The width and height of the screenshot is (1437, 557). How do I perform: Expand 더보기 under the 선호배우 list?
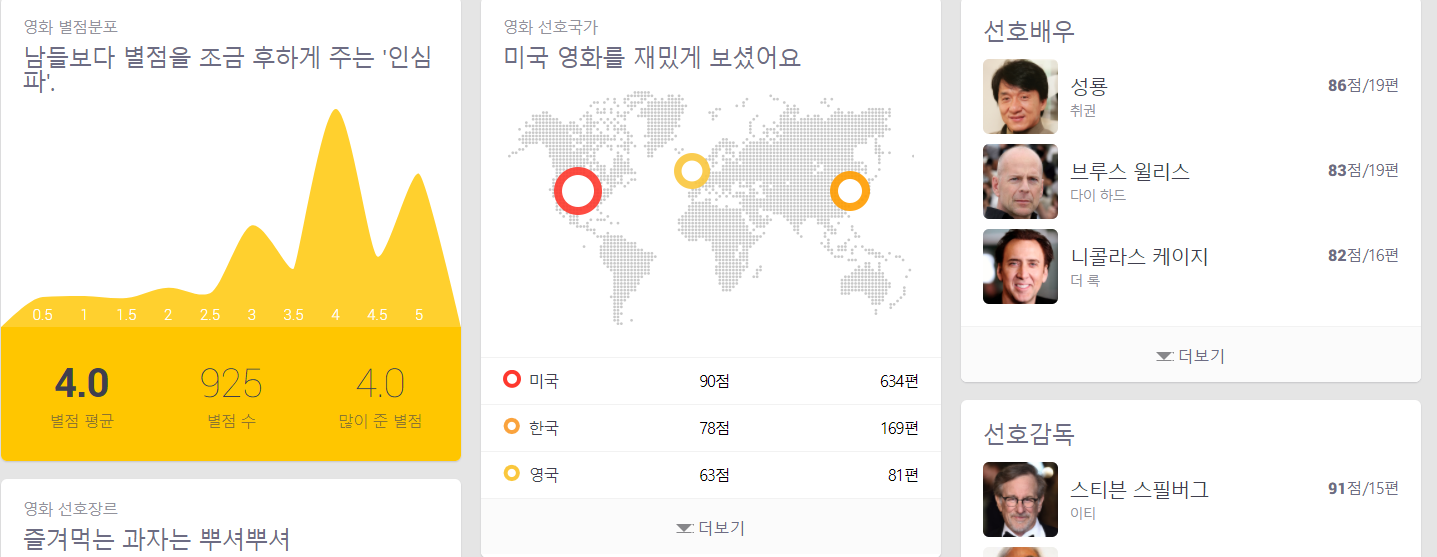pos(1190,355)
